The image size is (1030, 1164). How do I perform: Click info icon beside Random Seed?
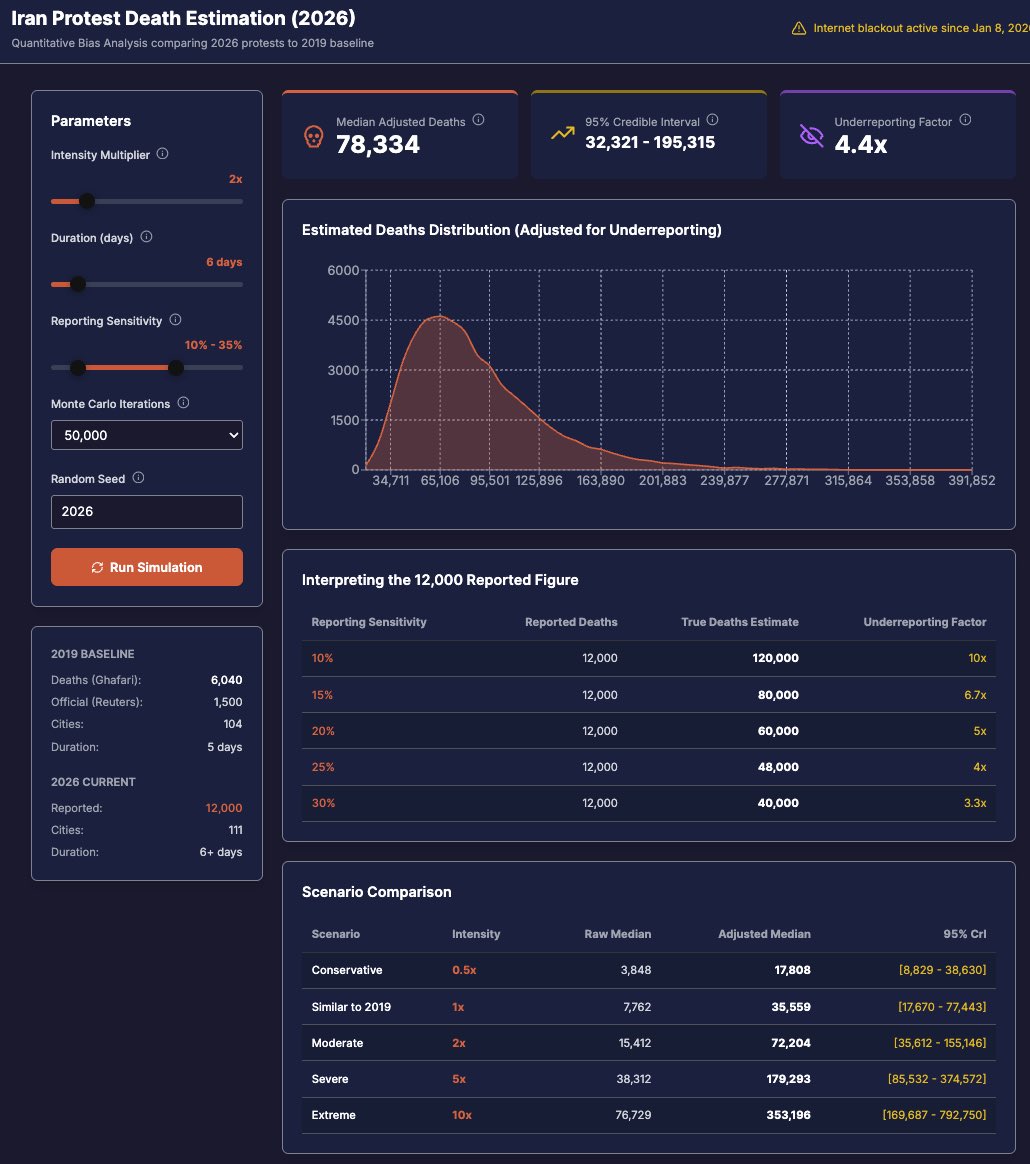click(x=138, y=478)
